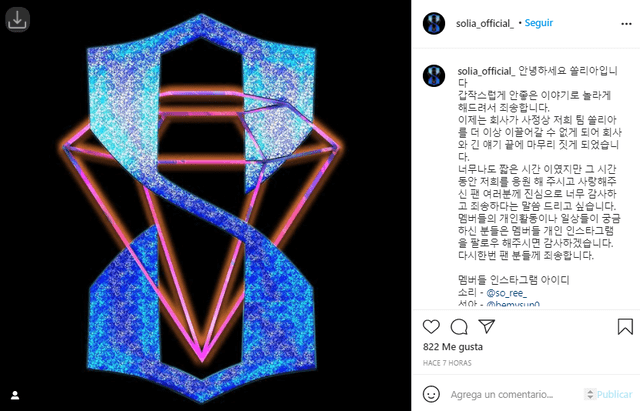Open the three-dot more options menu
The width and height of the screenshot is (640, 411).
pyautogui.click(x=626, y=24)
